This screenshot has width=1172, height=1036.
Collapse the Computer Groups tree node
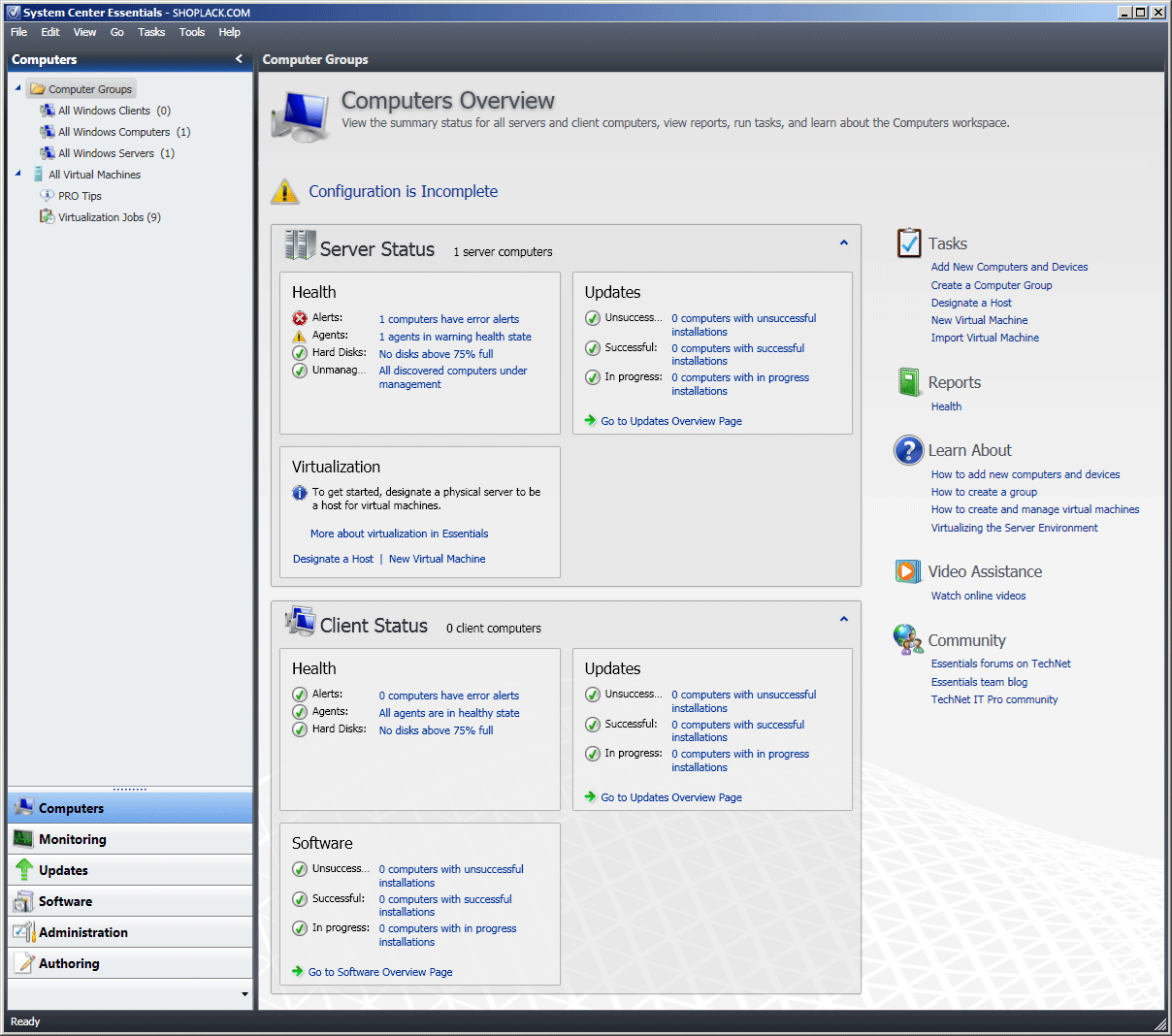point(17,88)
